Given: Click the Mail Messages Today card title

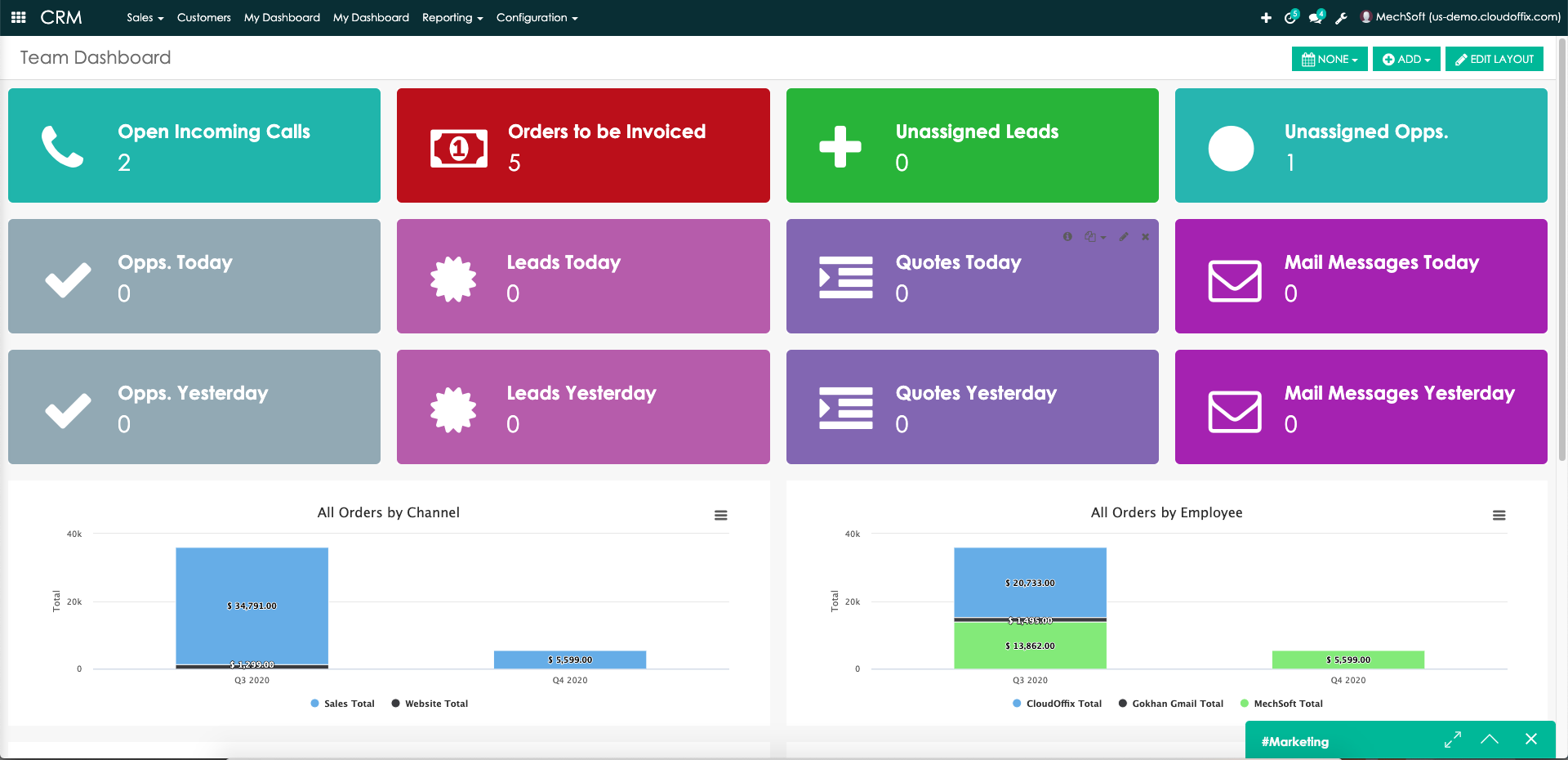Looking at the screenshot, I should point(1382,262).
